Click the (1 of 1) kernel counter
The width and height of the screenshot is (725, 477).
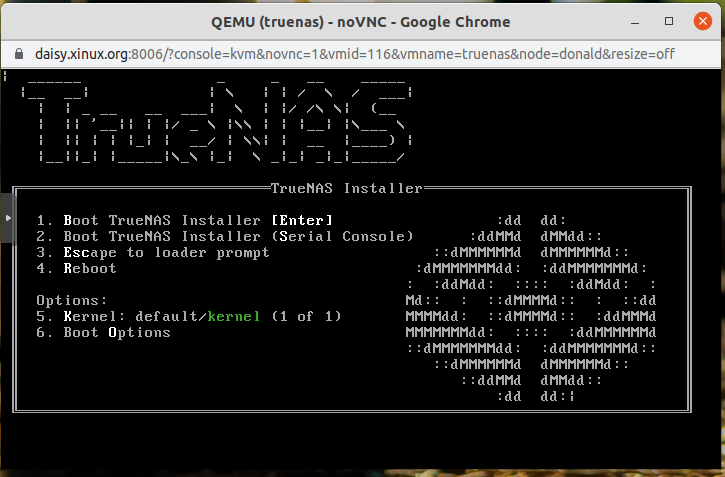pyautogui.click(x=306, y=316)
